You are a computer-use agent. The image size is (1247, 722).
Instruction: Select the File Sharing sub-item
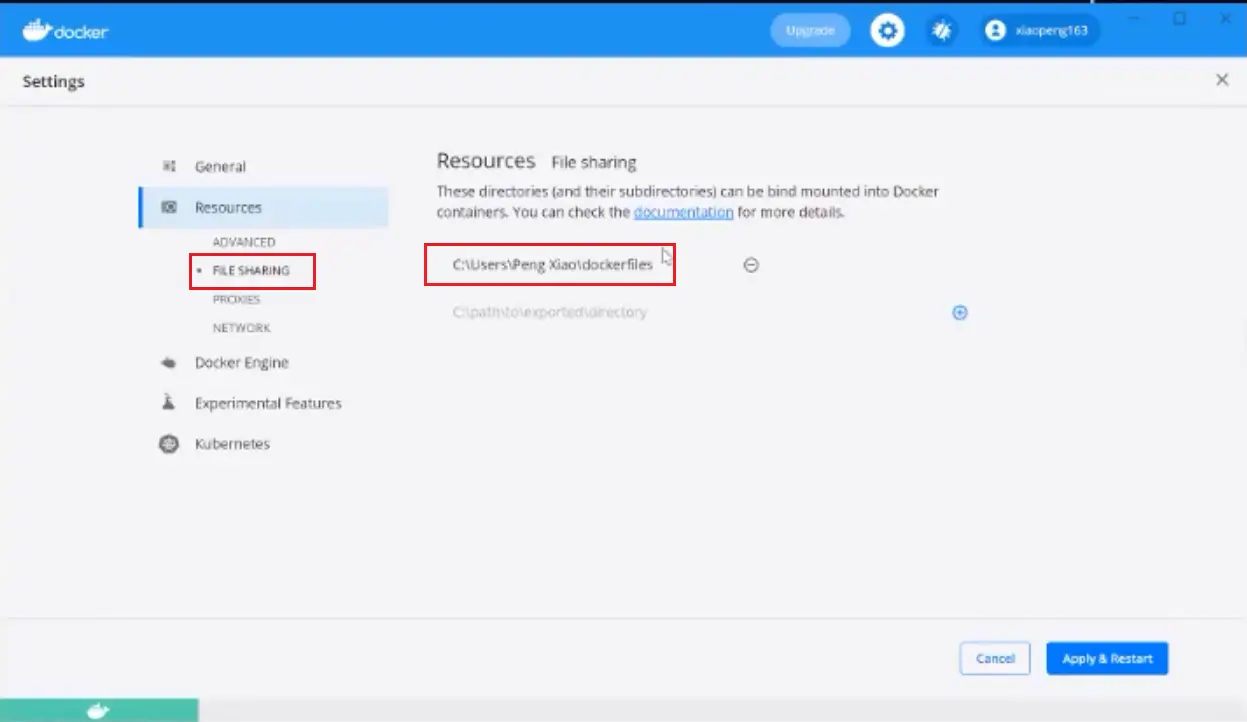click(x=251, y=271)
